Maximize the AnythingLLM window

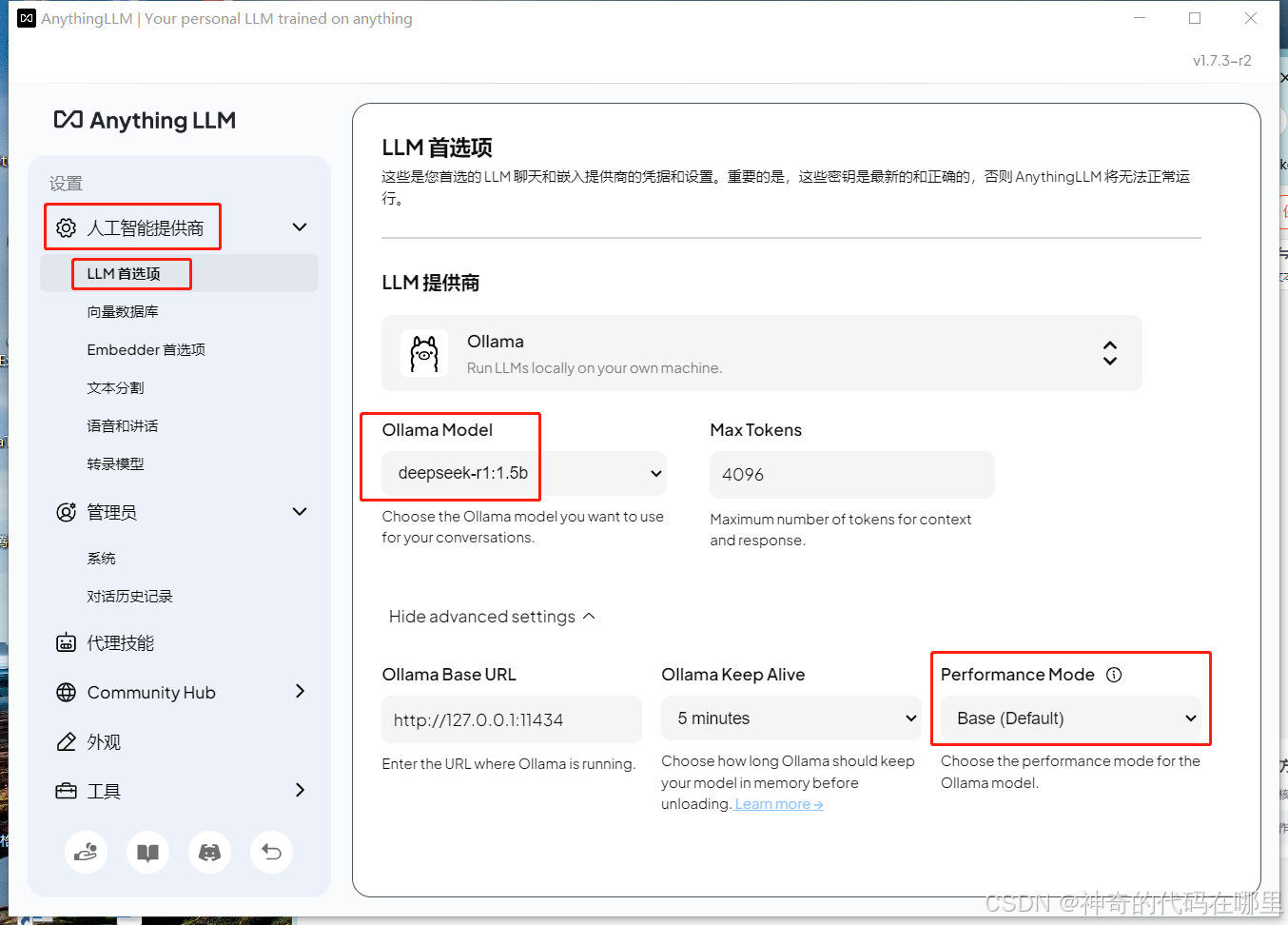pos(1195,18)
